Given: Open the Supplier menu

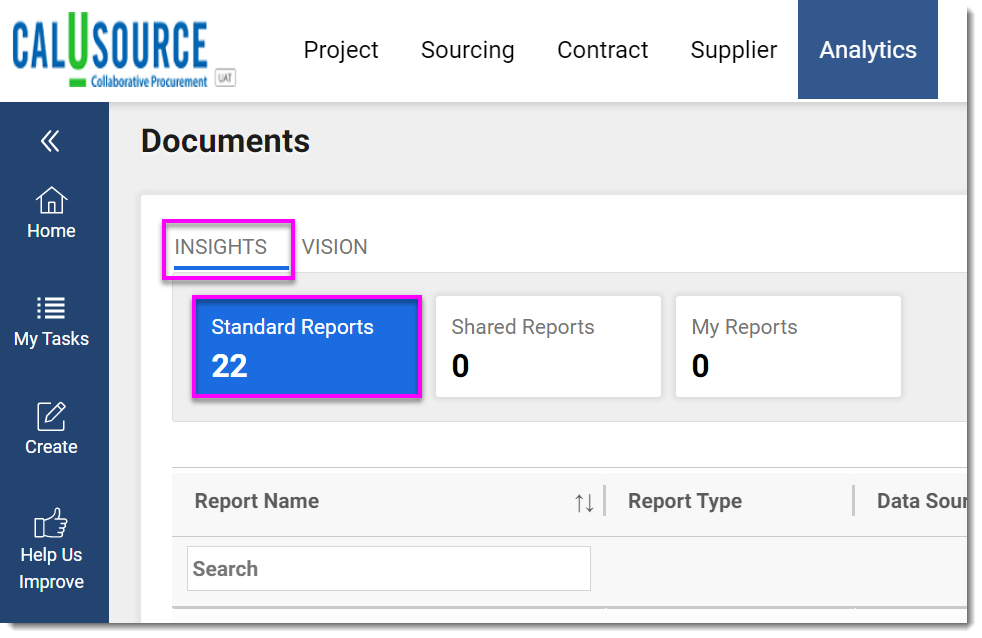Looking at the screenshot, I should pyautogui.click(x=733, y=50).
